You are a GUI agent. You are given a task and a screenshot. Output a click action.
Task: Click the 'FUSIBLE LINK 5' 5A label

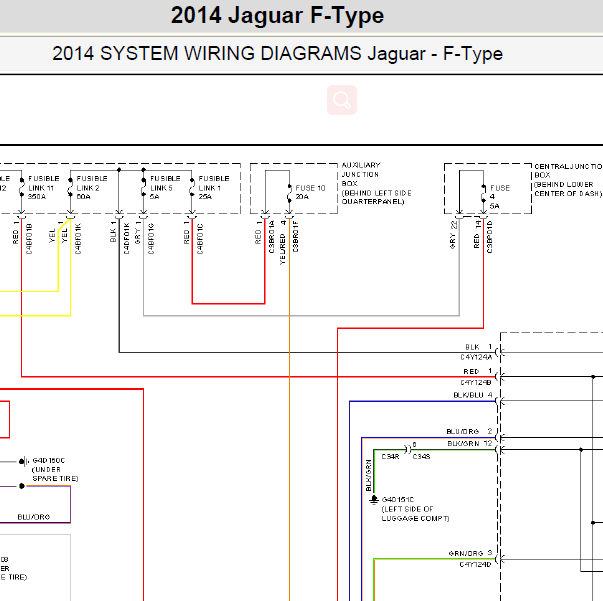[165, 188]
